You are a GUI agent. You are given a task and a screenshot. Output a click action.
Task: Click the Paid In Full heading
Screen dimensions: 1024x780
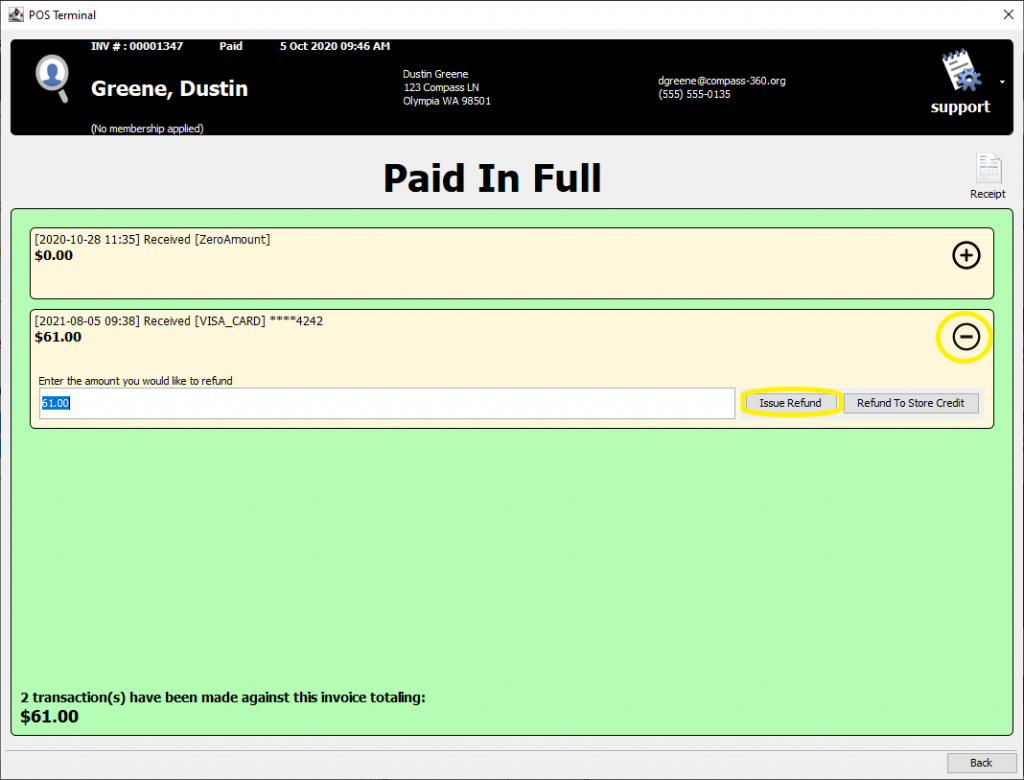[x=492, y=178]
